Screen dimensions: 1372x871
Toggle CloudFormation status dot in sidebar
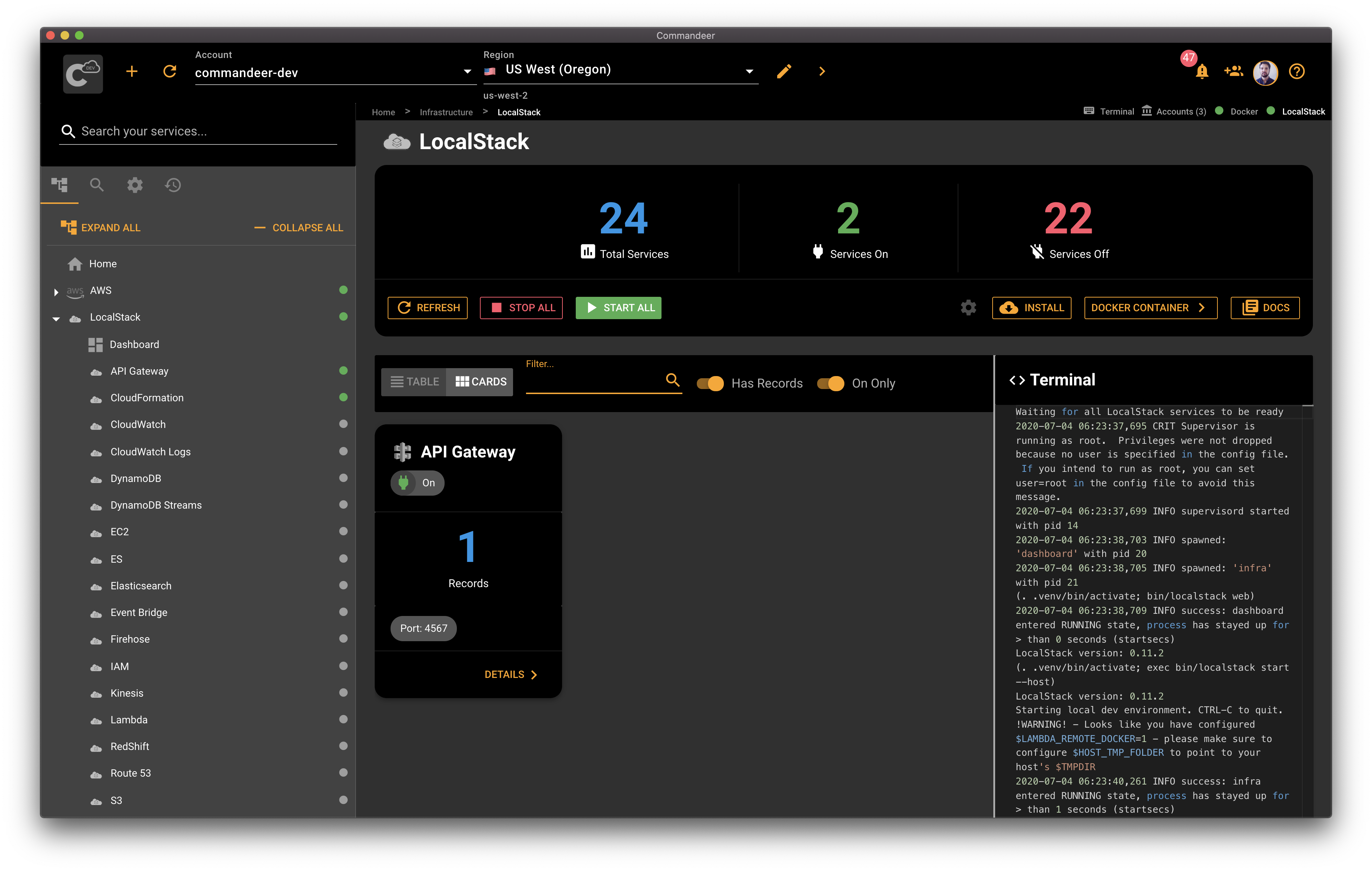(343, 397)
